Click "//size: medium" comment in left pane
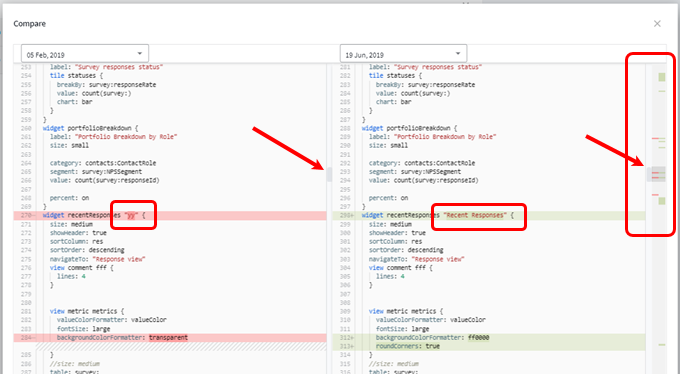This screenshot has width=680, height=374. click(x=75, y=364)
